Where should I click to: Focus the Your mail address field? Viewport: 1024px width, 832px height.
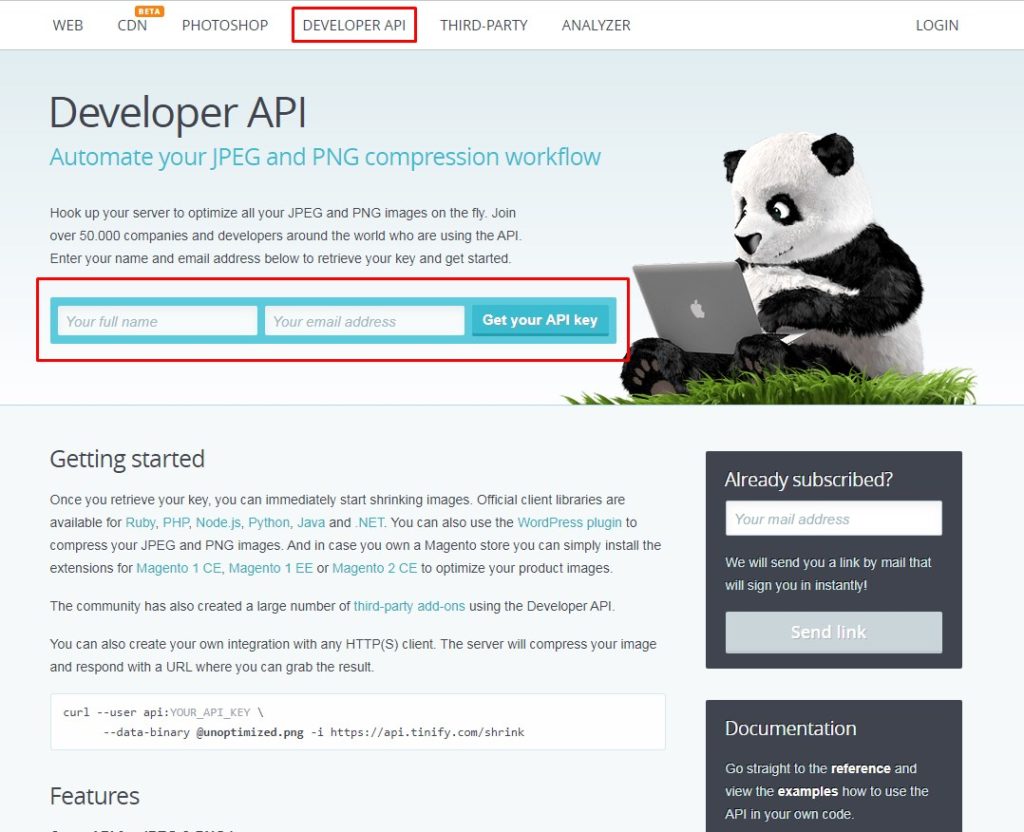pos(833,519)
